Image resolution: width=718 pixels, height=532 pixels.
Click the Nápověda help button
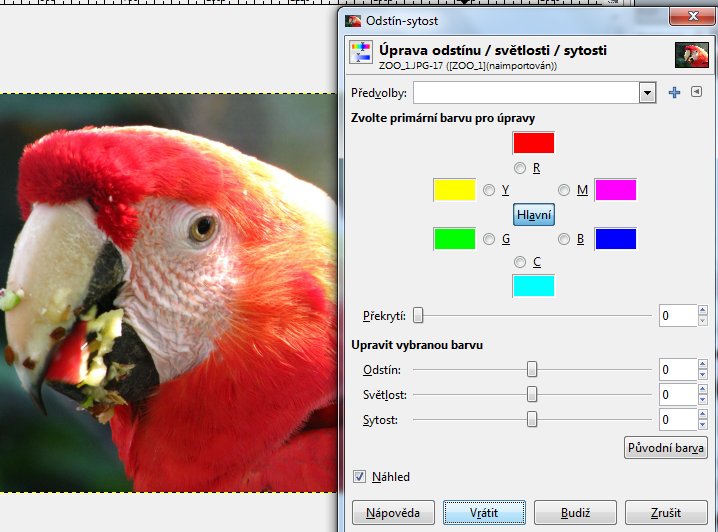393,513
